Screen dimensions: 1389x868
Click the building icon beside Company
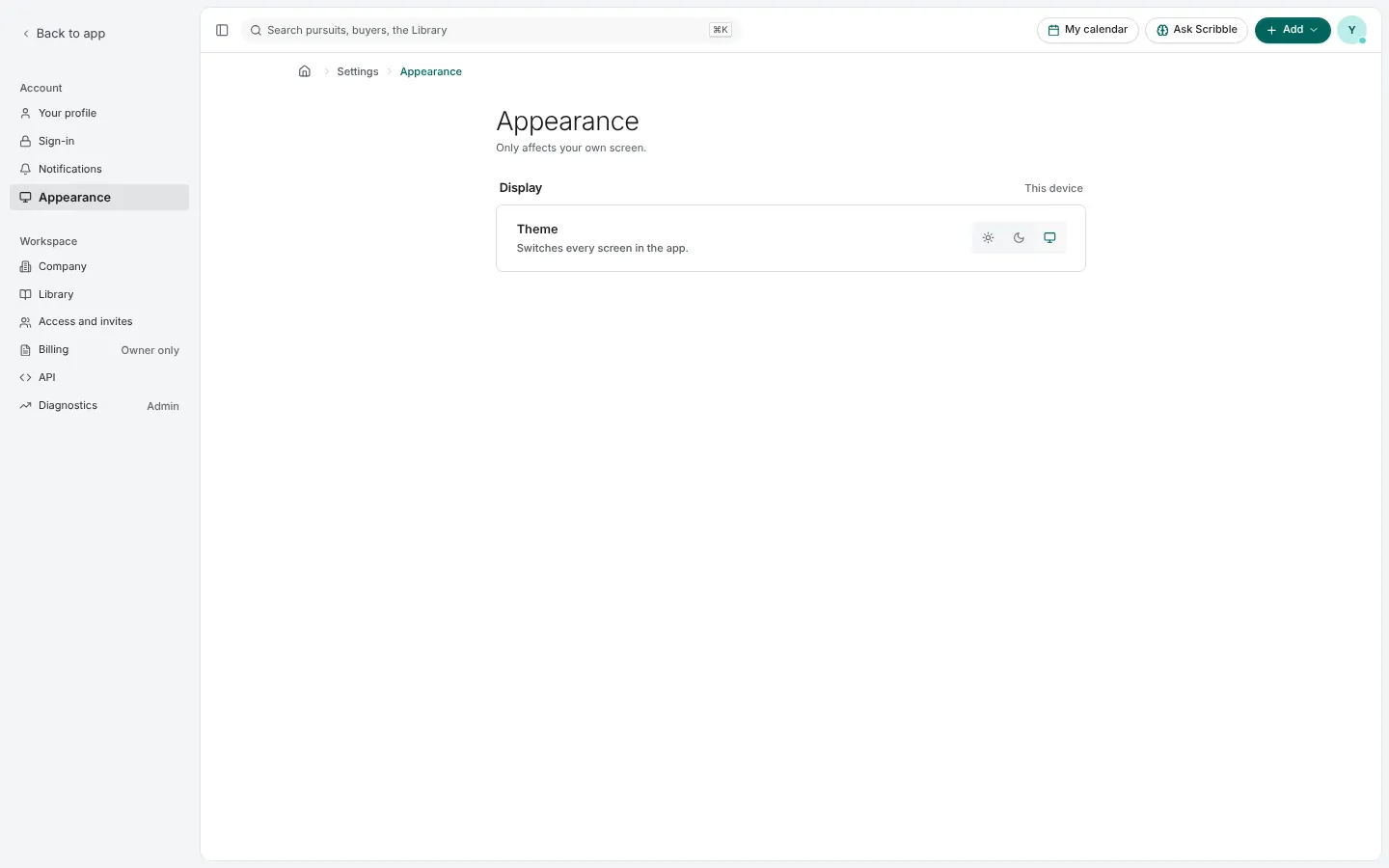[26, 266]
